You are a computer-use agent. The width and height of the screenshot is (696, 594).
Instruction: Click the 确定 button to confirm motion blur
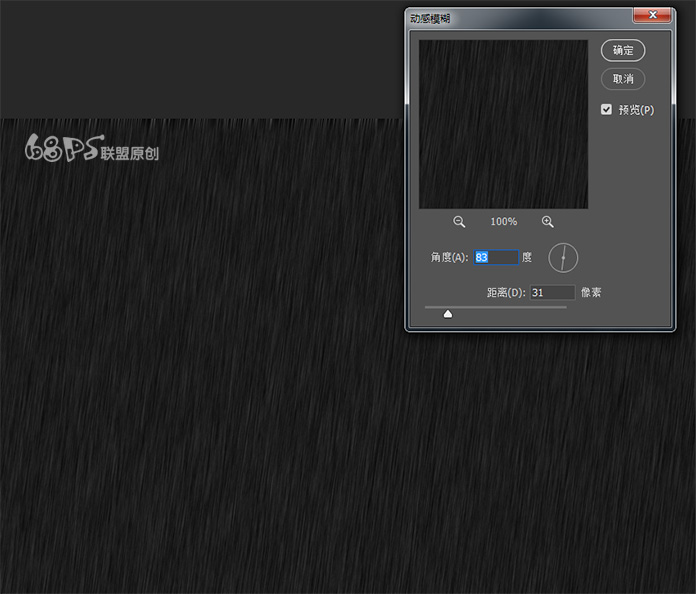623,51
